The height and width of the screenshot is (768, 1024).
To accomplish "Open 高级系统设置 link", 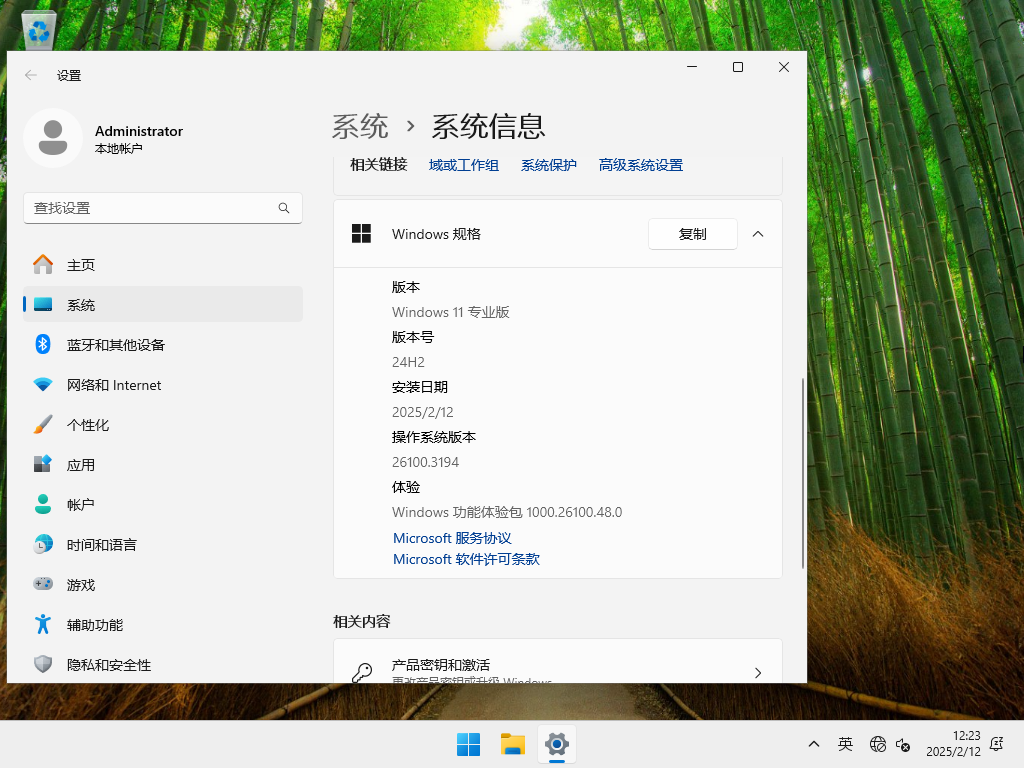I will click(640, 165).
